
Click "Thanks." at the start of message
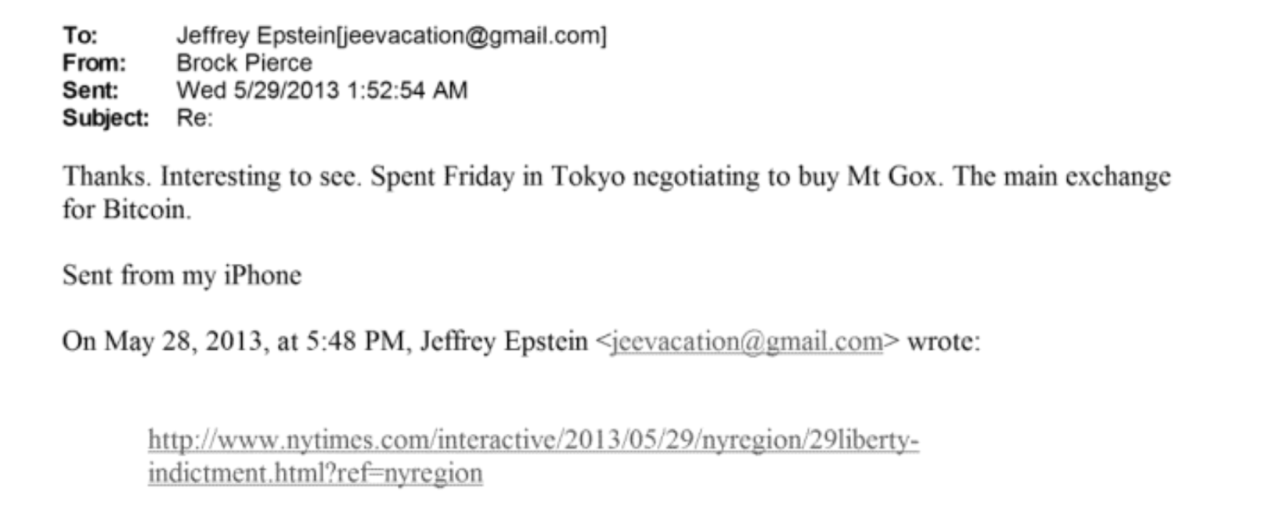(104, 178)
